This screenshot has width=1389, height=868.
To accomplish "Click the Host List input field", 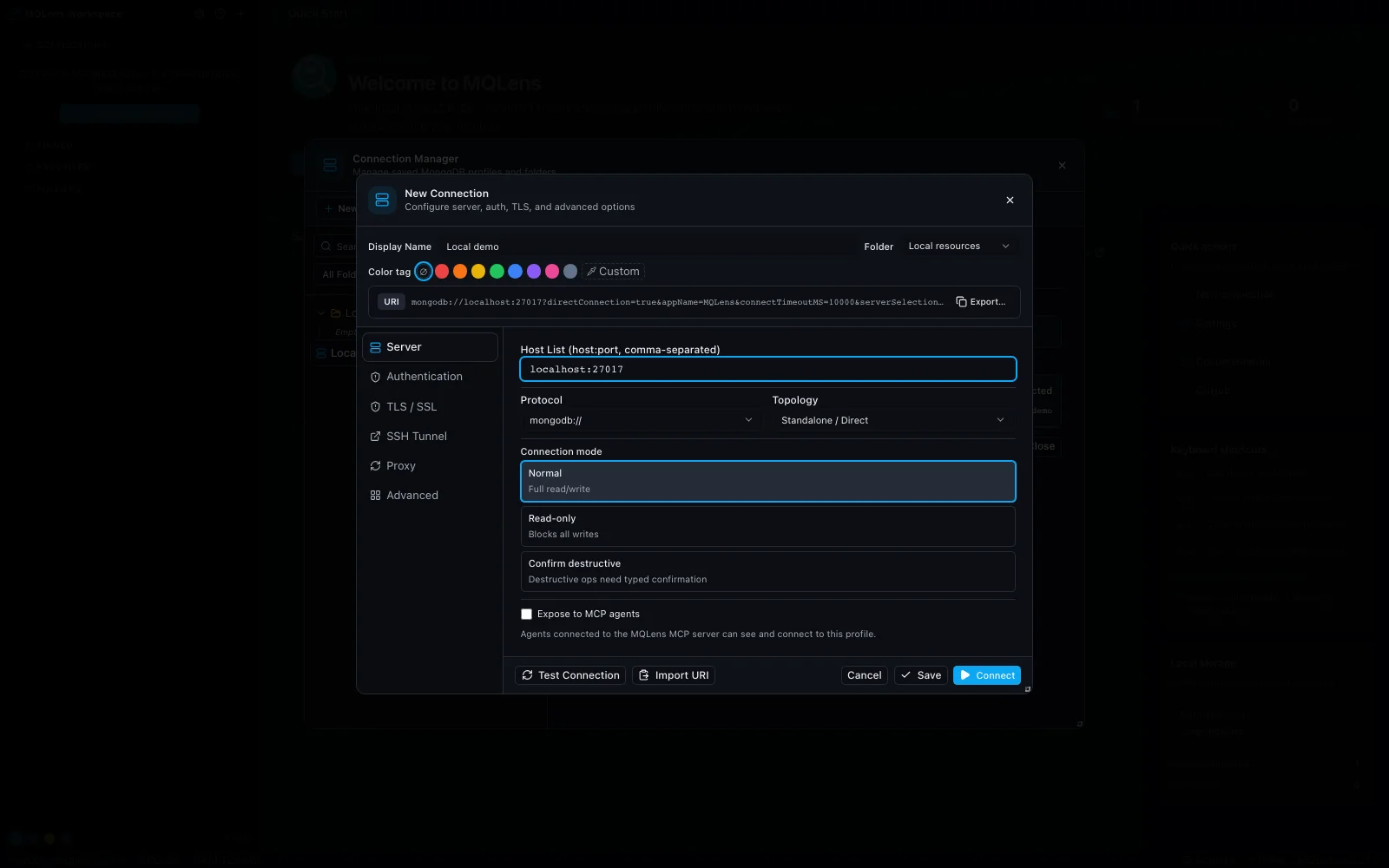I will (x=768, y=369).
